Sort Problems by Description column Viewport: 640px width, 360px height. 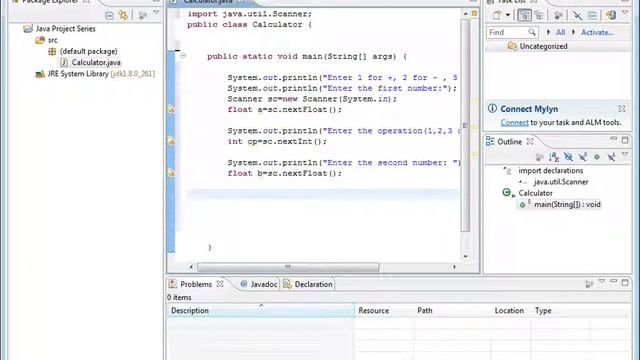tap(261, 311)
